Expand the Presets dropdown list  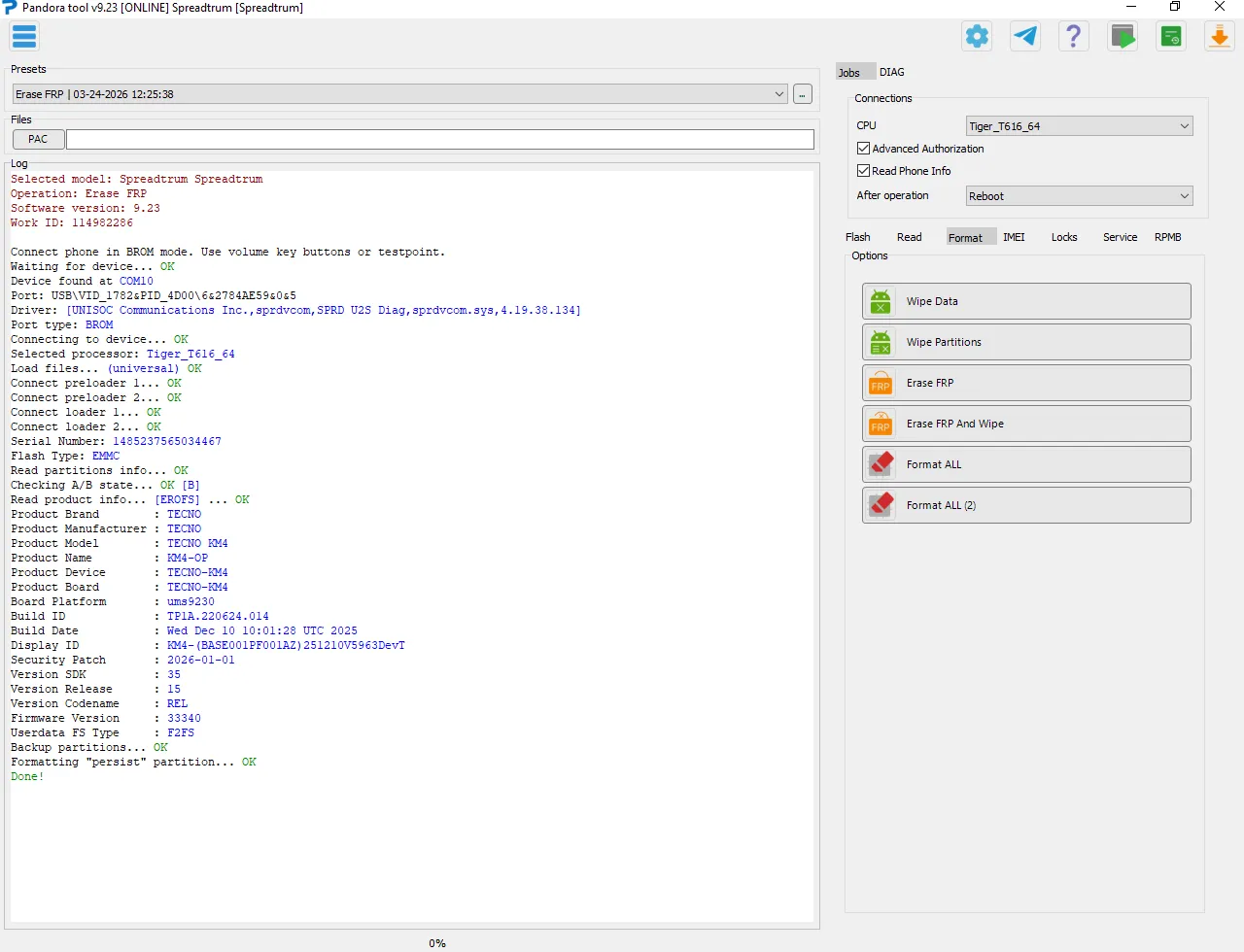coord(779,94)
